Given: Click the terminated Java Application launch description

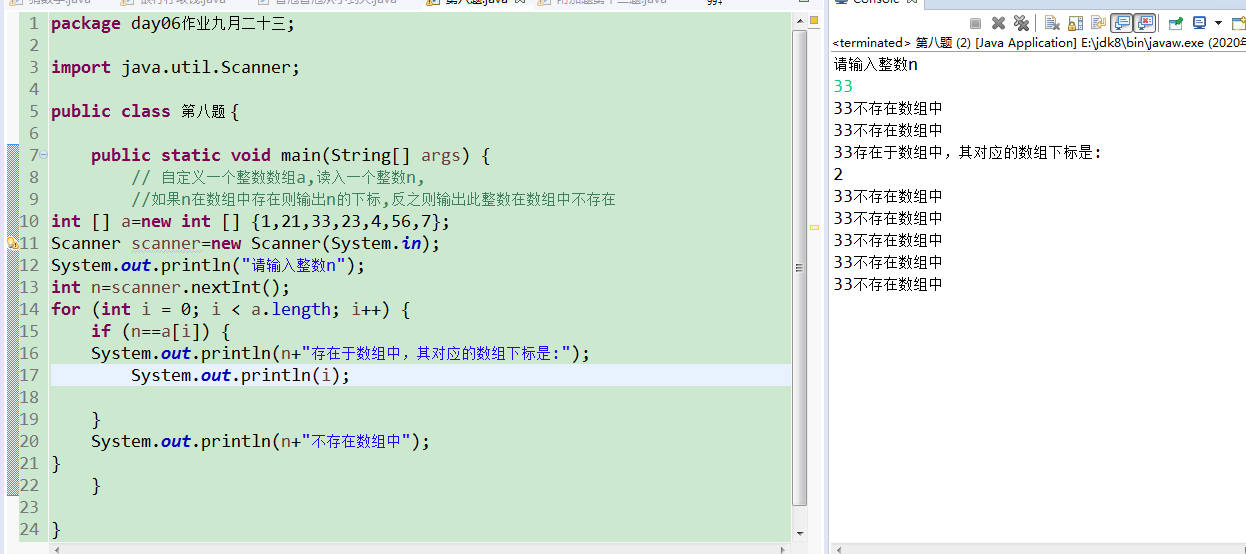Looking at the screenshot, I should point(1038,43).
